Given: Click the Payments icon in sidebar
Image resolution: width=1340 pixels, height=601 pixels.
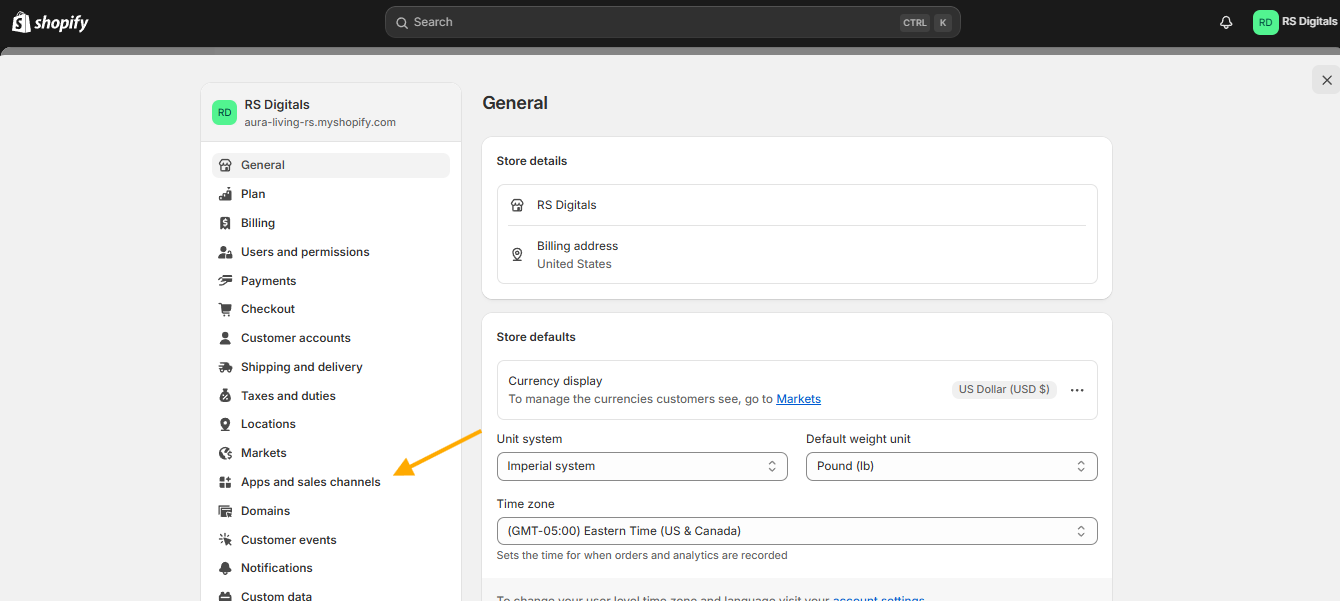Looking at the screenshot, I should pyautogui.click(x=225, y=281).
